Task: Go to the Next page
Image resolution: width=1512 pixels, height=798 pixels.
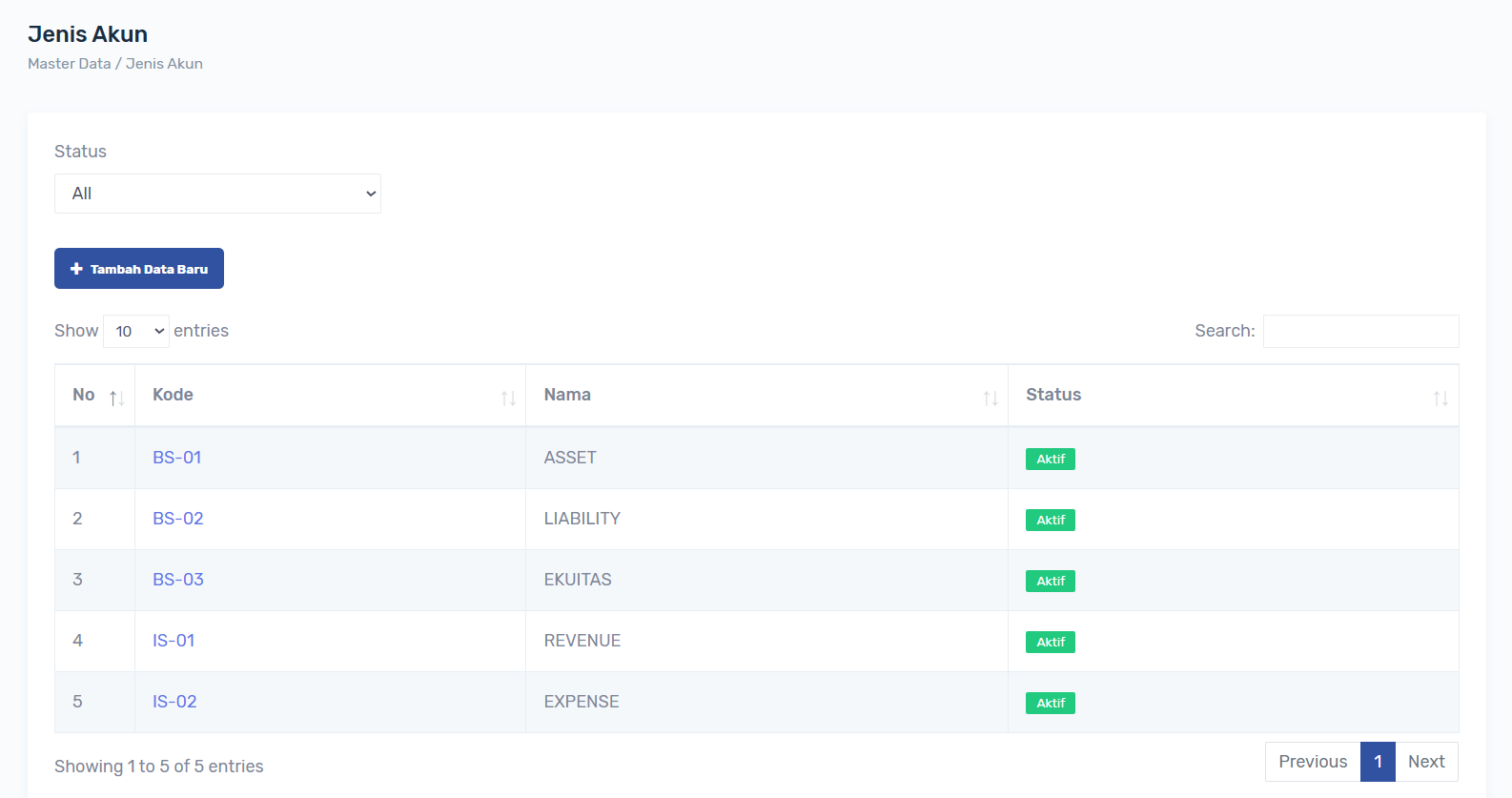Action: [1425, 762]
